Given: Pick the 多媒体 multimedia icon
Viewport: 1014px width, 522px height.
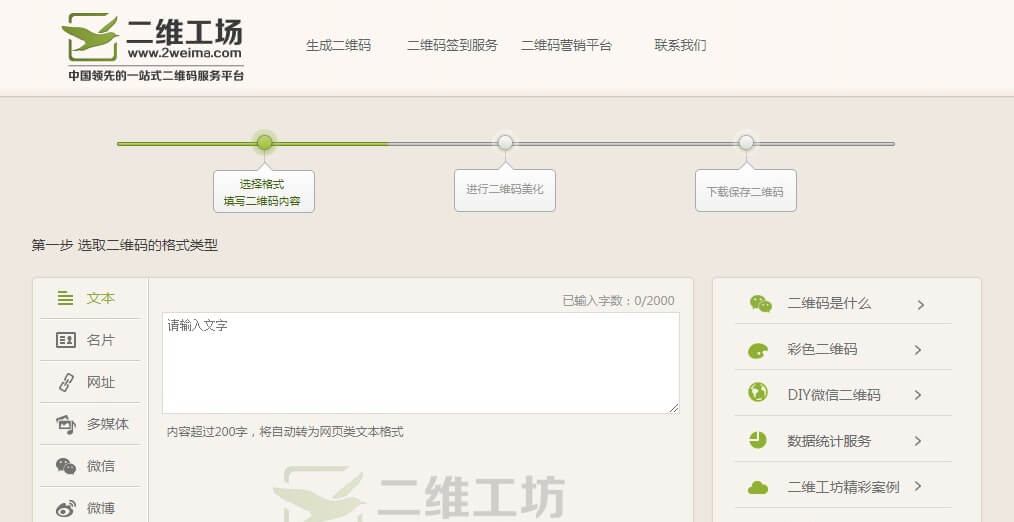Looking at the screenshot, I should tap(66, 424).
